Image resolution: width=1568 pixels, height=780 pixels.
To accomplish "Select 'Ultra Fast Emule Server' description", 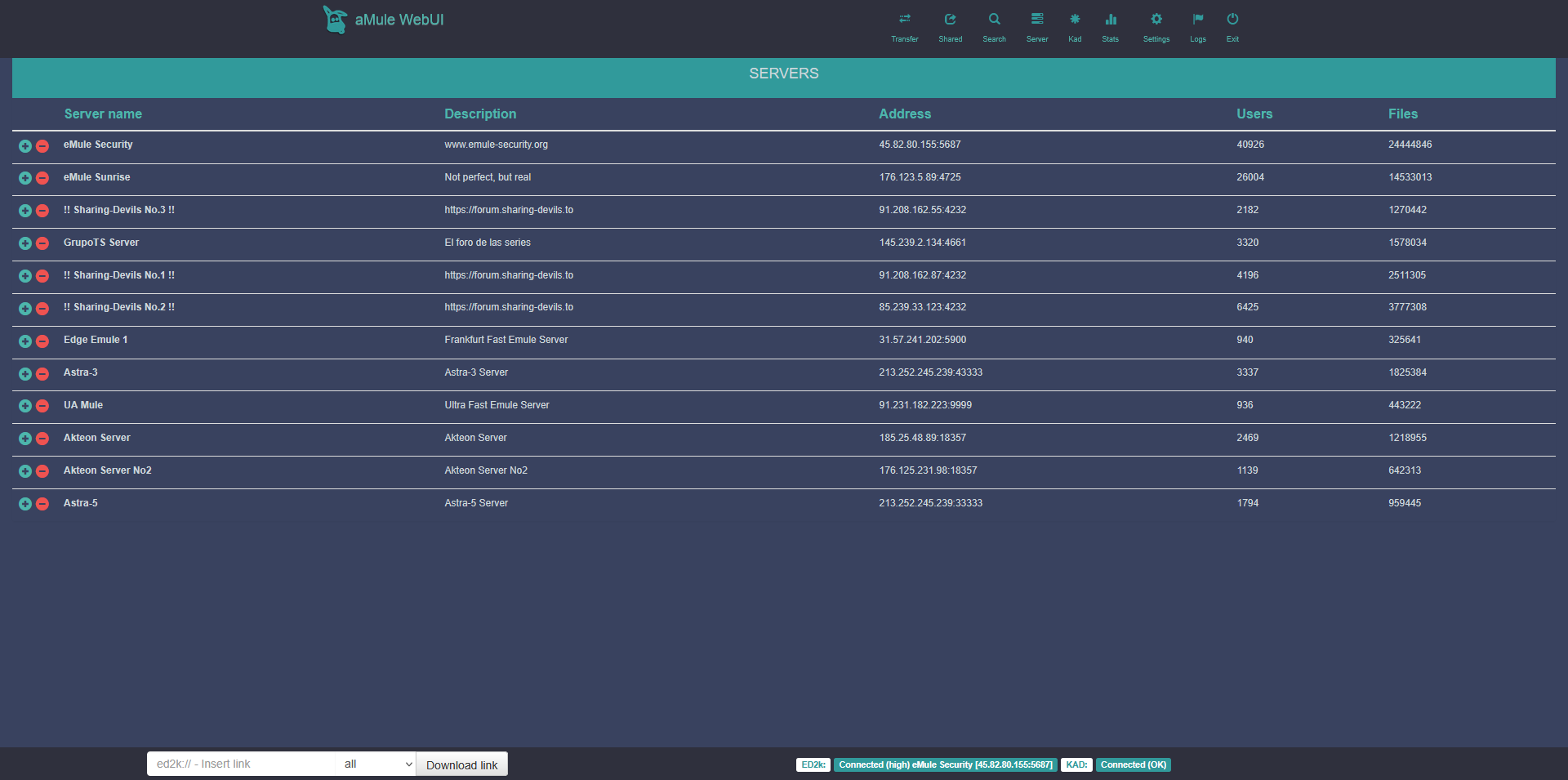I will pyautogui.click(x=497, y=405).
